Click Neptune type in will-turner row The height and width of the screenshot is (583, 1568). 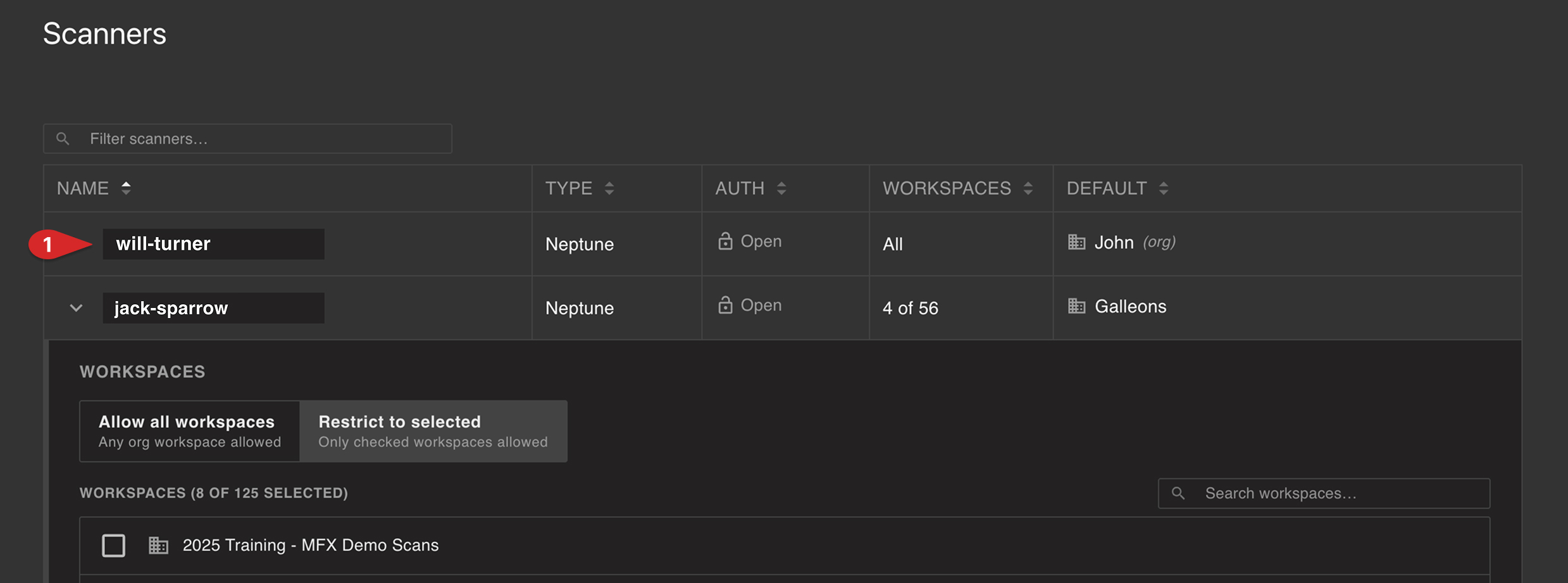click(580, 244)
